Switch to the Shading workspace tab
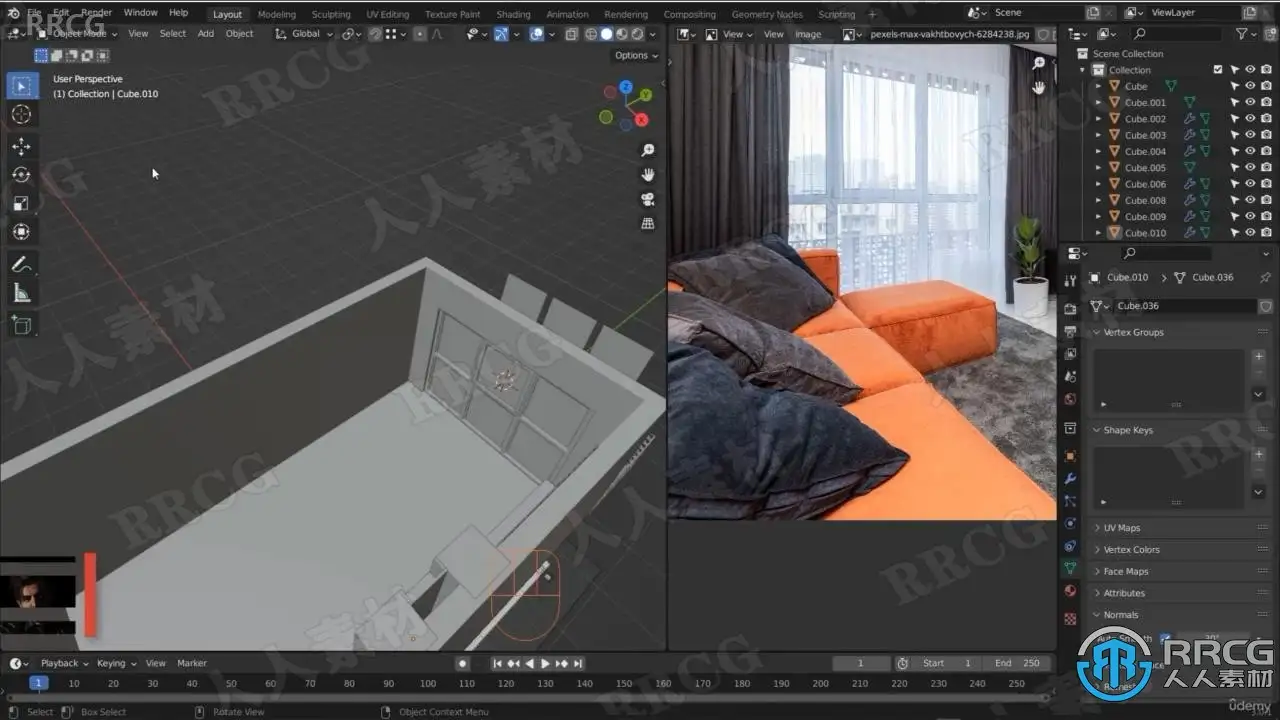Image resolution: width=1280 pixels, height=720 pixels. click(513, 14)
